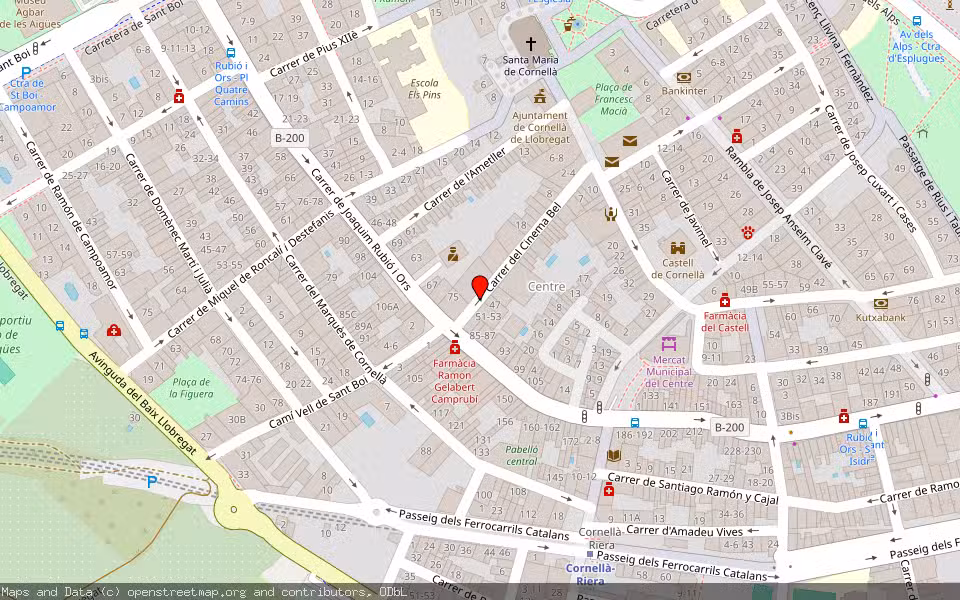Click the Farmàcia del Castell pharmacy cross
The width and height of the screenshot is (960, 600).
pyautogui.click(x=724, y=300)
